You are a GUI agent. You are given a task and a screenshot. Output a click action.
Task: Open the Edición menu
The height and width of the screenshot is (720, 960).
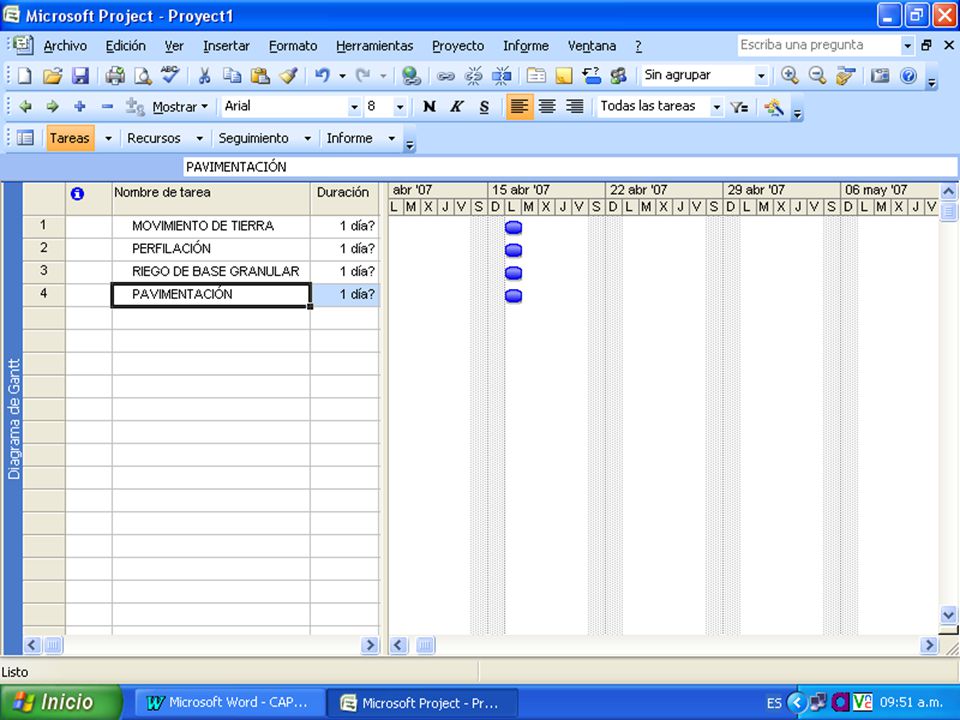click(126, 46)
